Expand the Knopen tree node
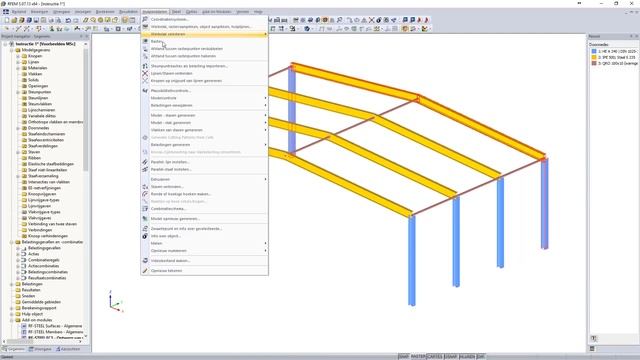Screen dimensions: 640x360 tap(18, 56)
